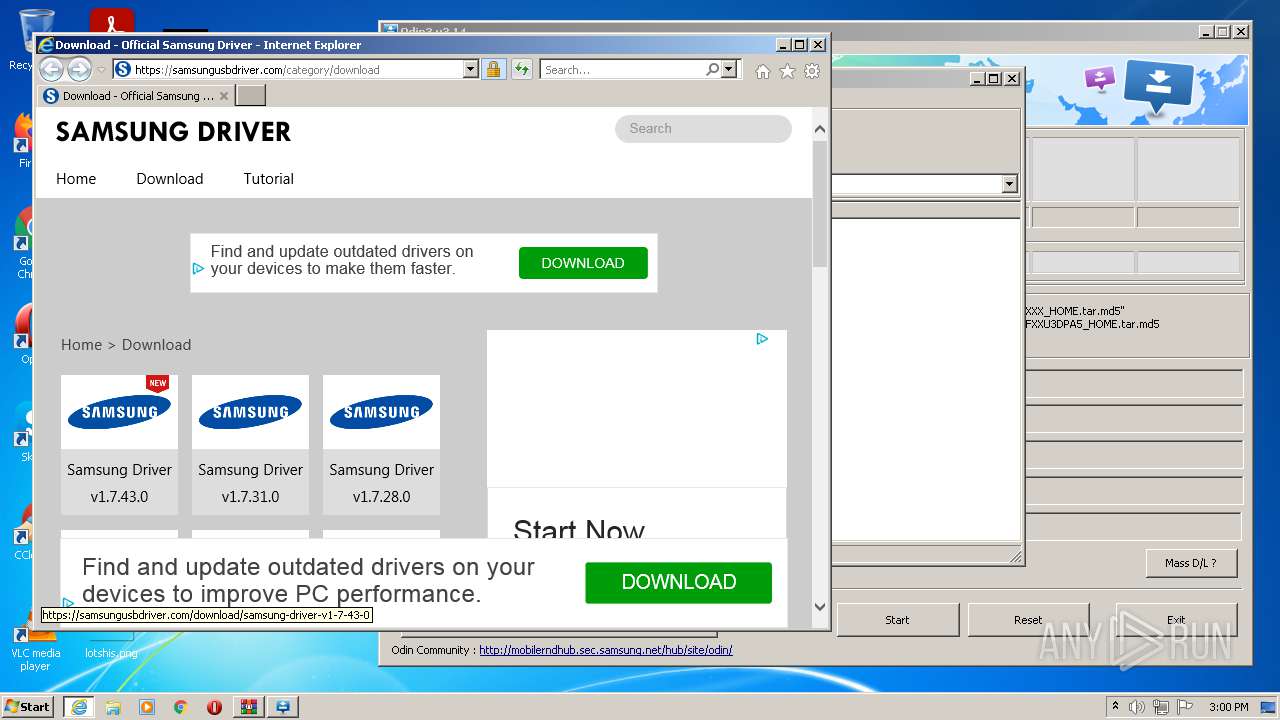Click the Home breadcrumb link
1280x720 pixels.
tap(81, 345)
